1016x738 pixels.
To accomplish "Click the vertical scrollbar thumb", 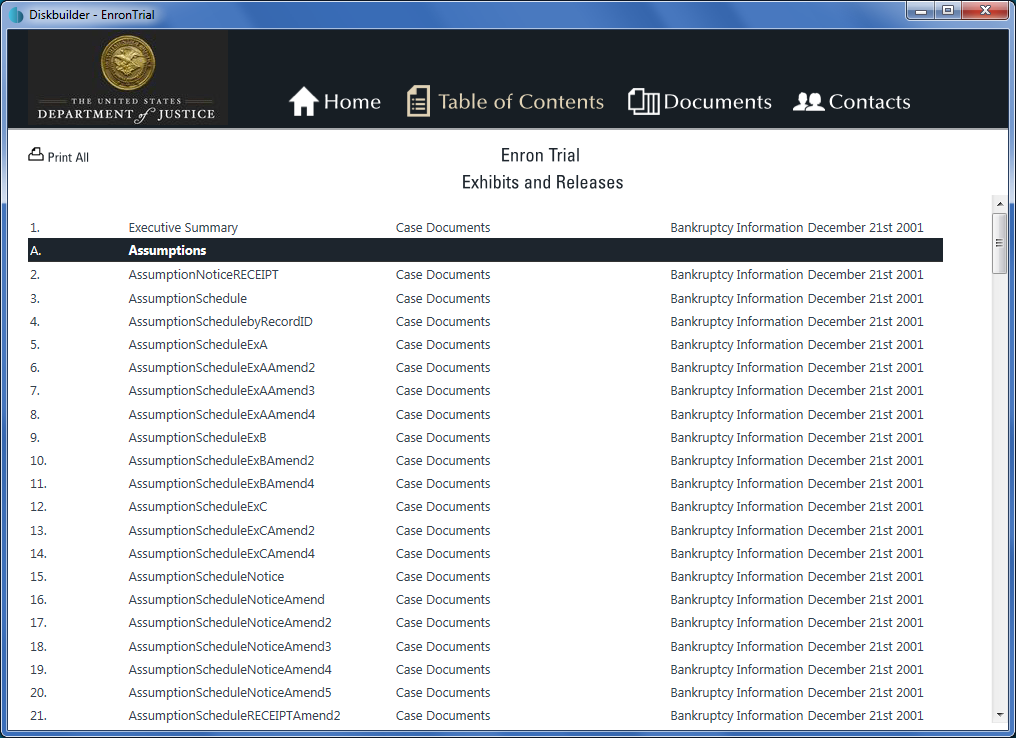I will click(x=1000, y=243).
